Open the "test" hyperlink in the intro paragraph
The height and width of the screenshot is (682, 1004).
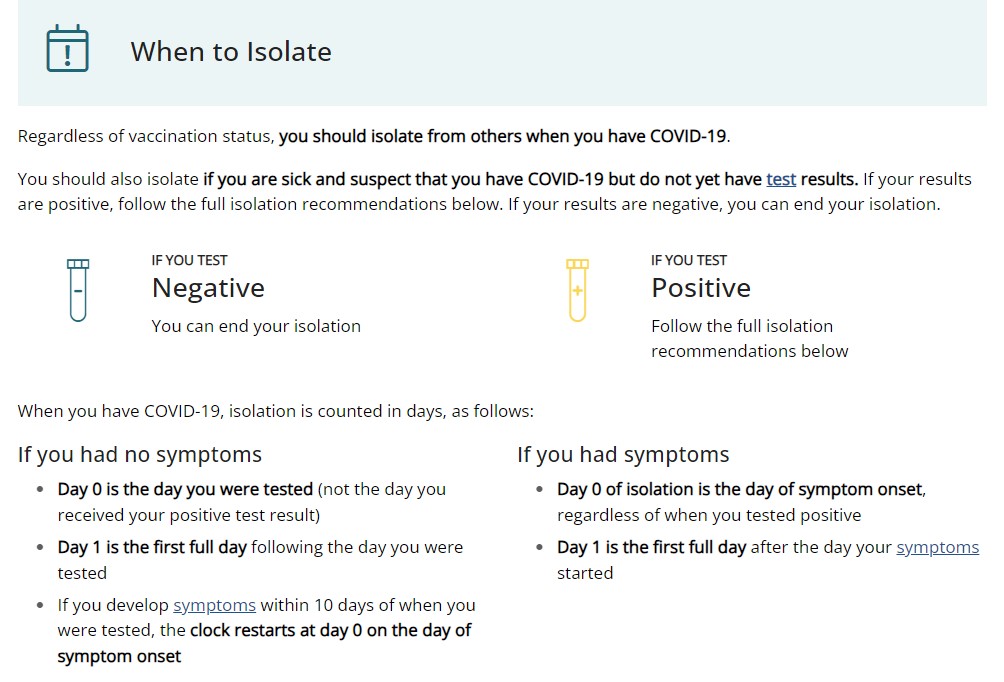click(x=781, y=179)
